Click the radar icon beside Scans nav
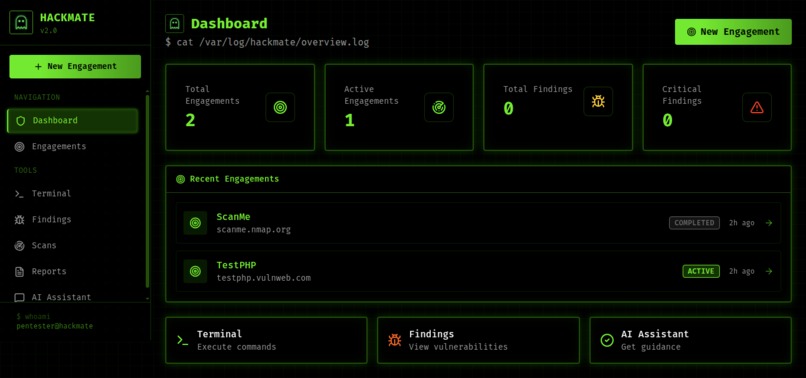Image resolution: width=806 pixels, height=378 pixels. (19, 246)
